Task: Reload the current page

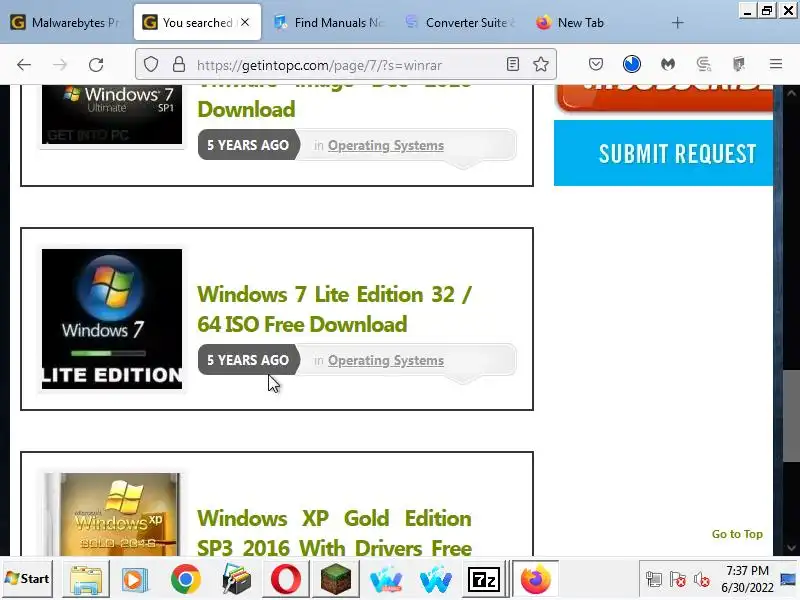Action: [x=96, y=65]
